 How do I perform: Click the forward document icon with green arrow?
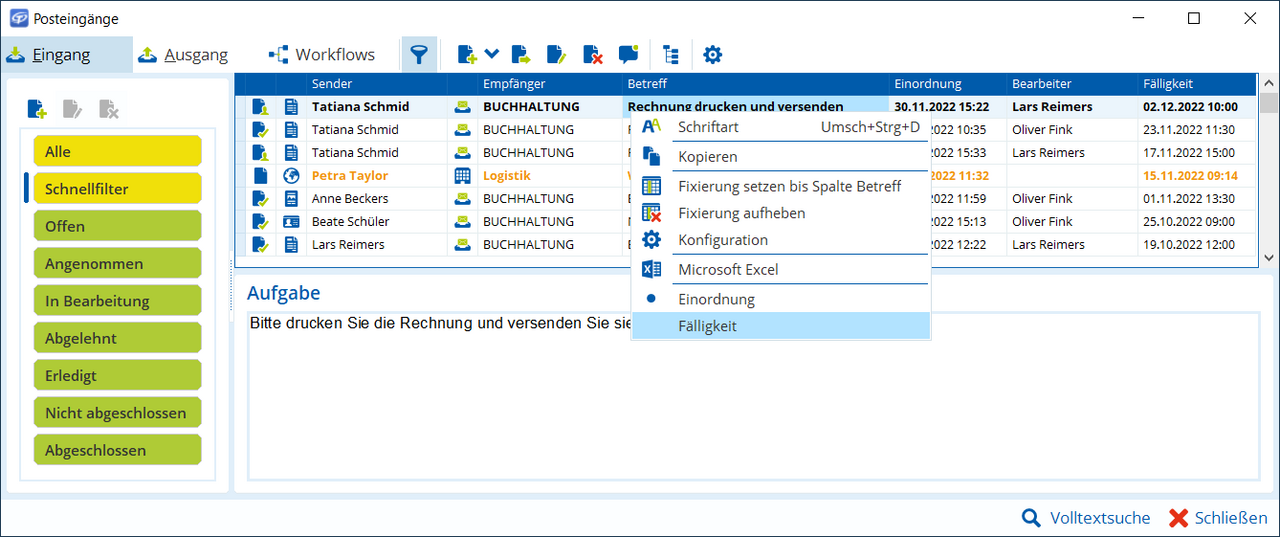(521, 55)
